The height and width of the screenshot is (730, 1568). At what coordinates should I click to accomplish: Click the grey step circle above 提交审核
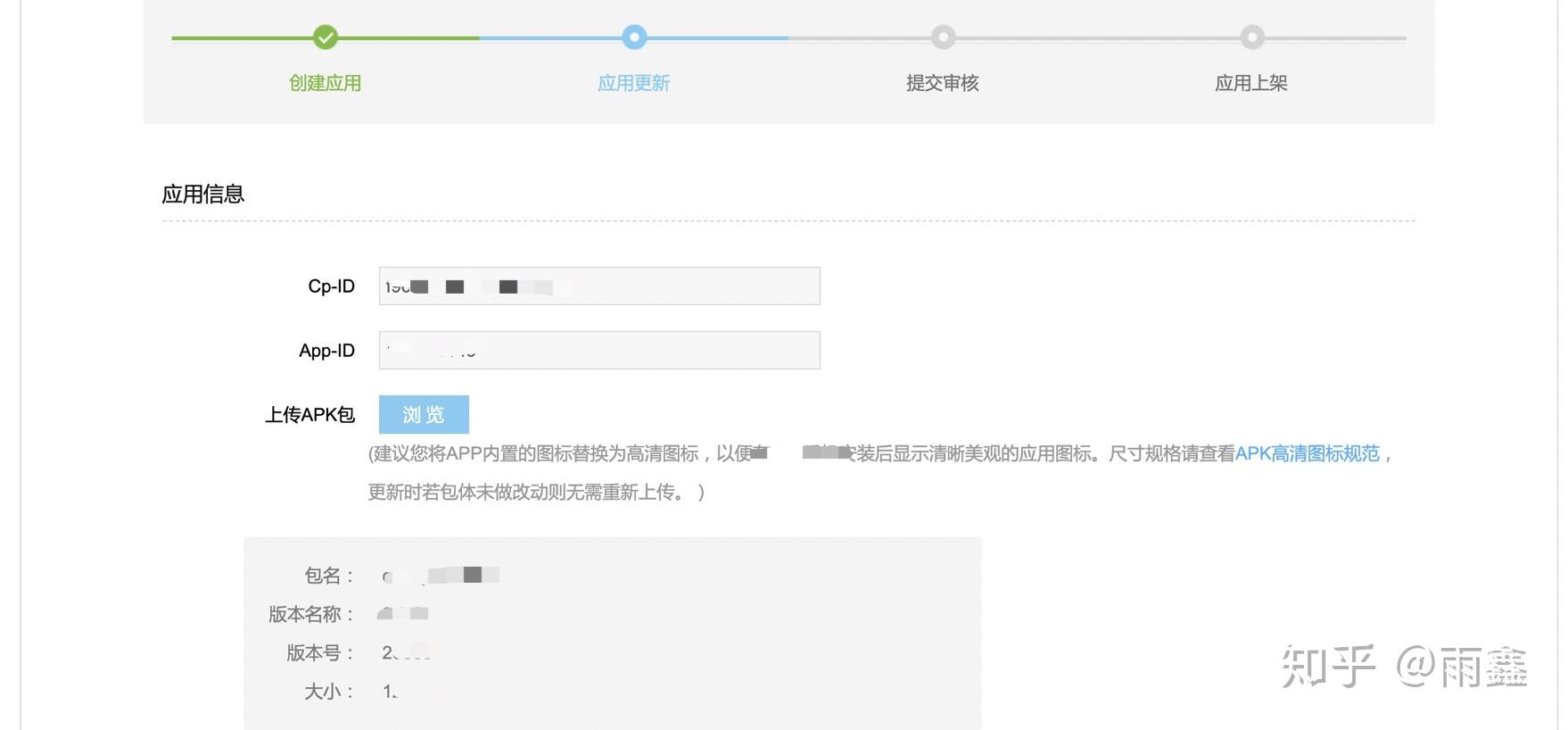(943, 37)
